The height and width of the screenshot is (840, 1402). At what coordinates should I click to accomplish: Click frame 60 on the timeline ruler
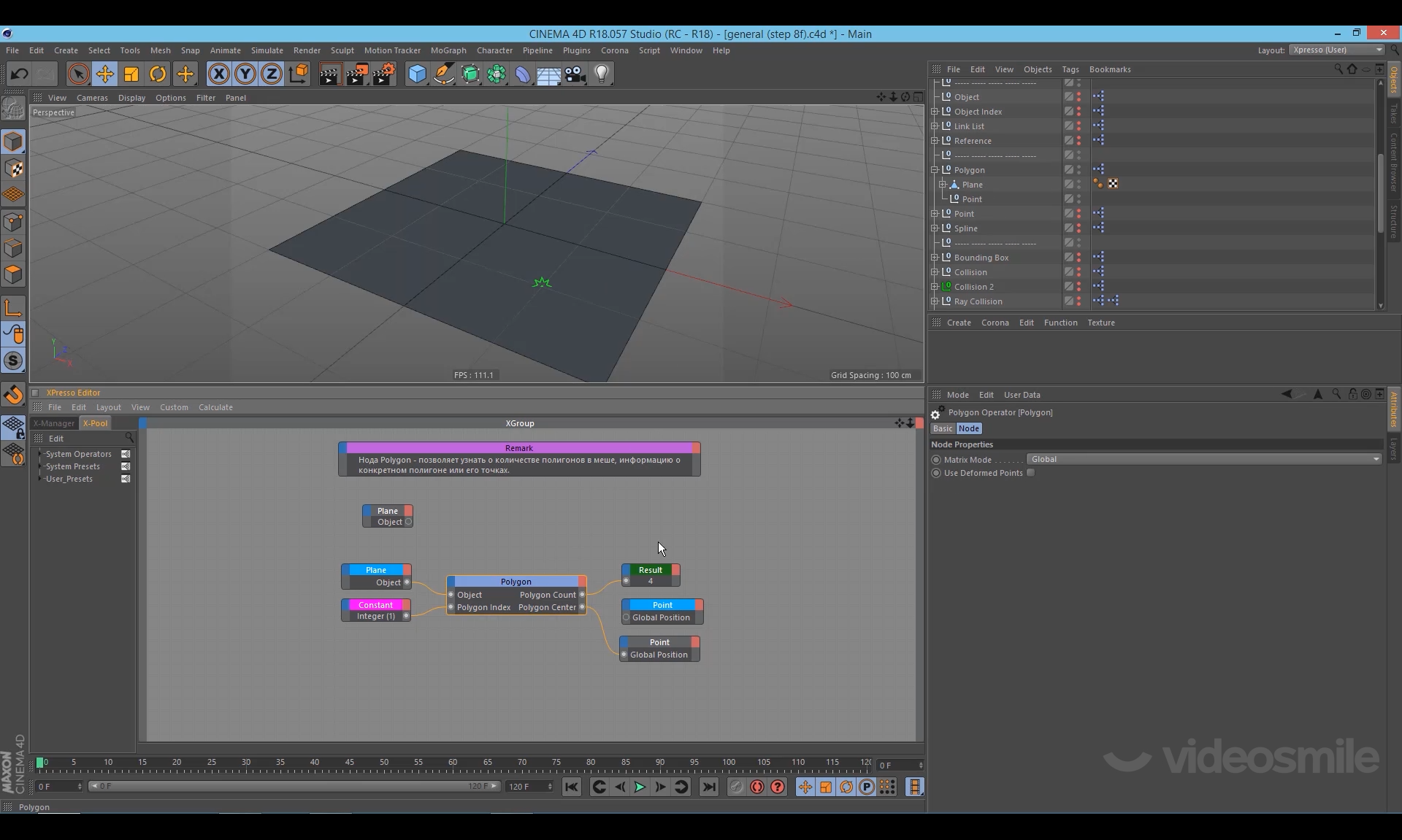coord(453,763)
